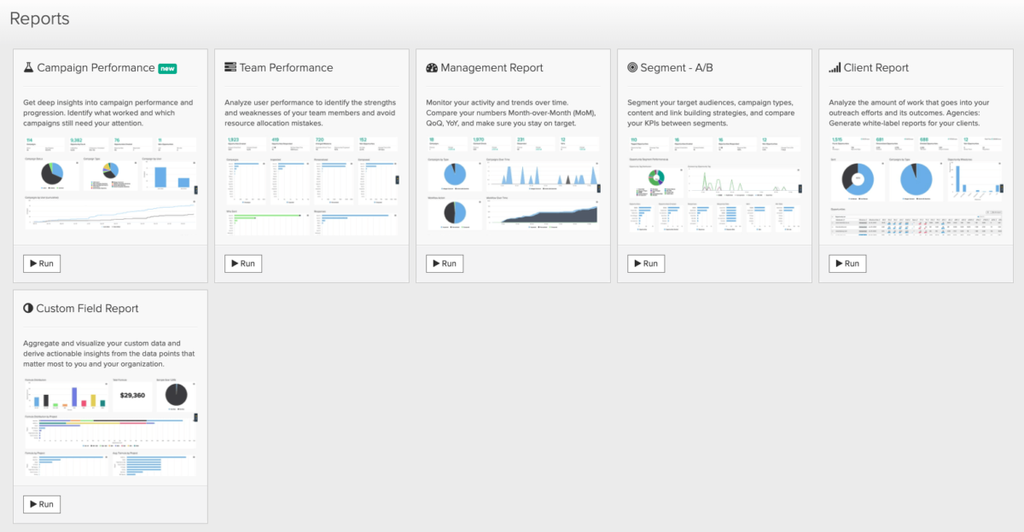This screenshot has width=1024, height=532.
Task: Click the green 'new' badge
Action: pos(168,69)
